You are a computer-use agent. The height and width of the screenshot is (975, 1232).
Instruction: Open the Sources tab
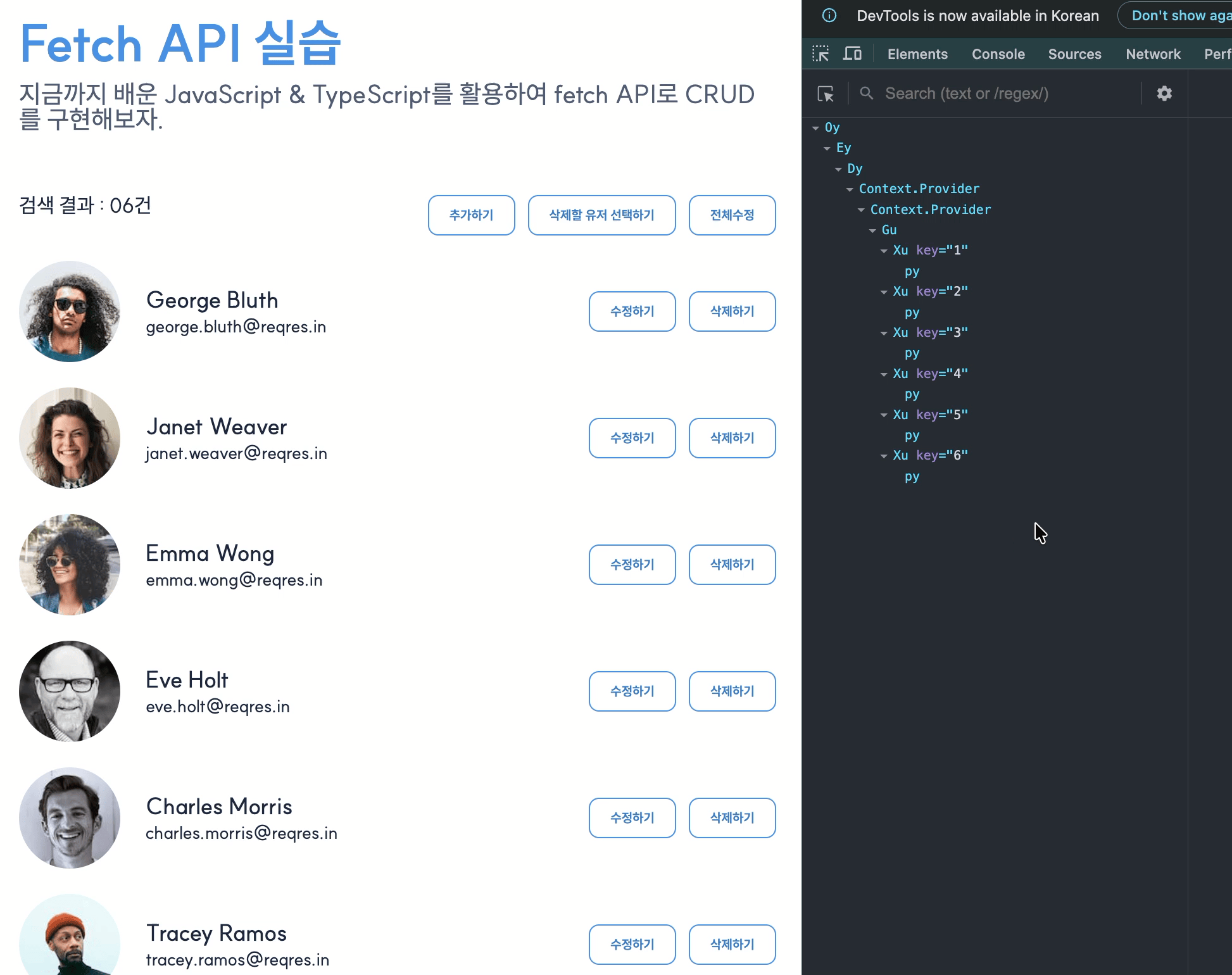click(x=1074, y=54)
